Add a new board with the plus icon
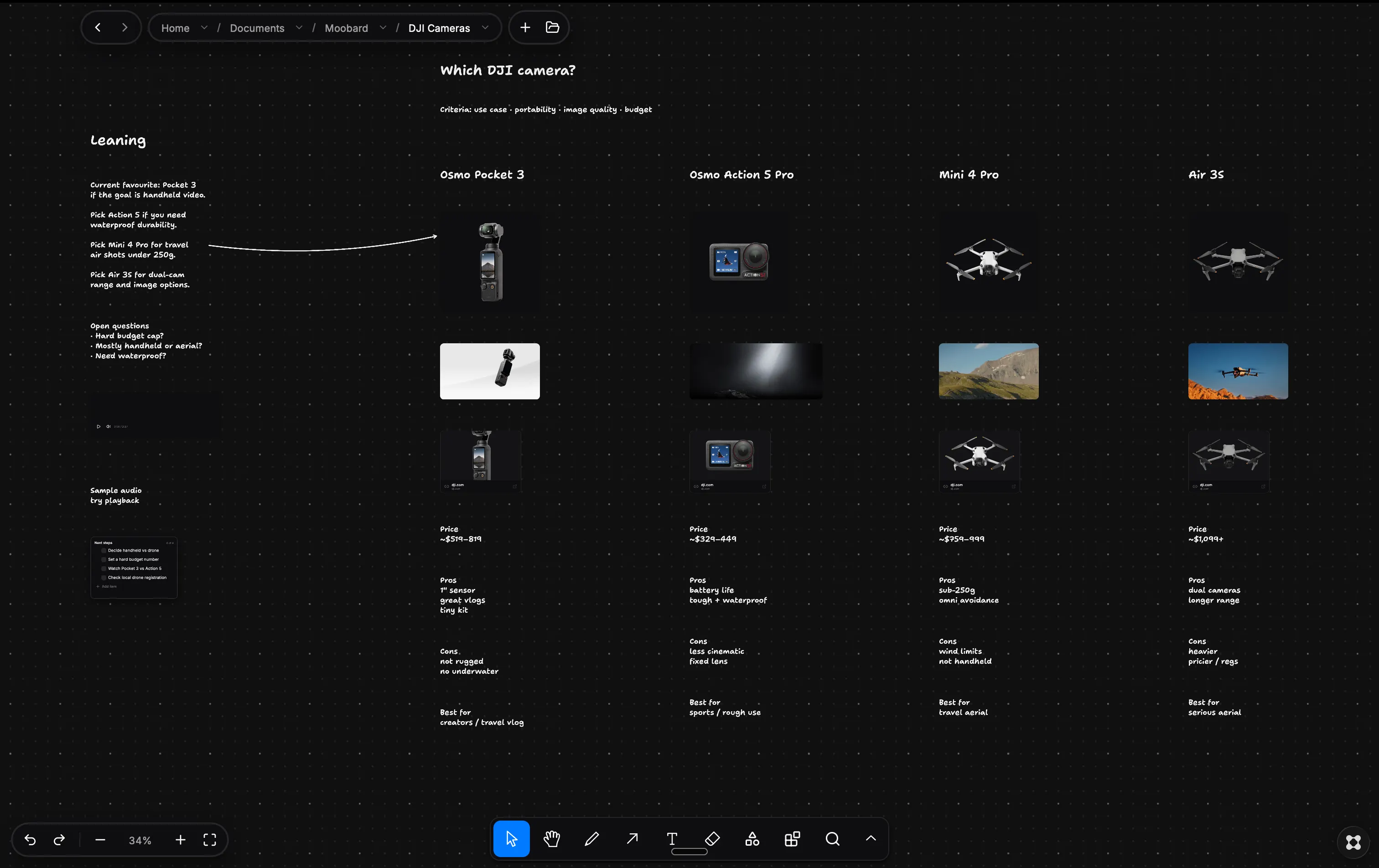Screen dimensions: 1379x868 (525, 27)
